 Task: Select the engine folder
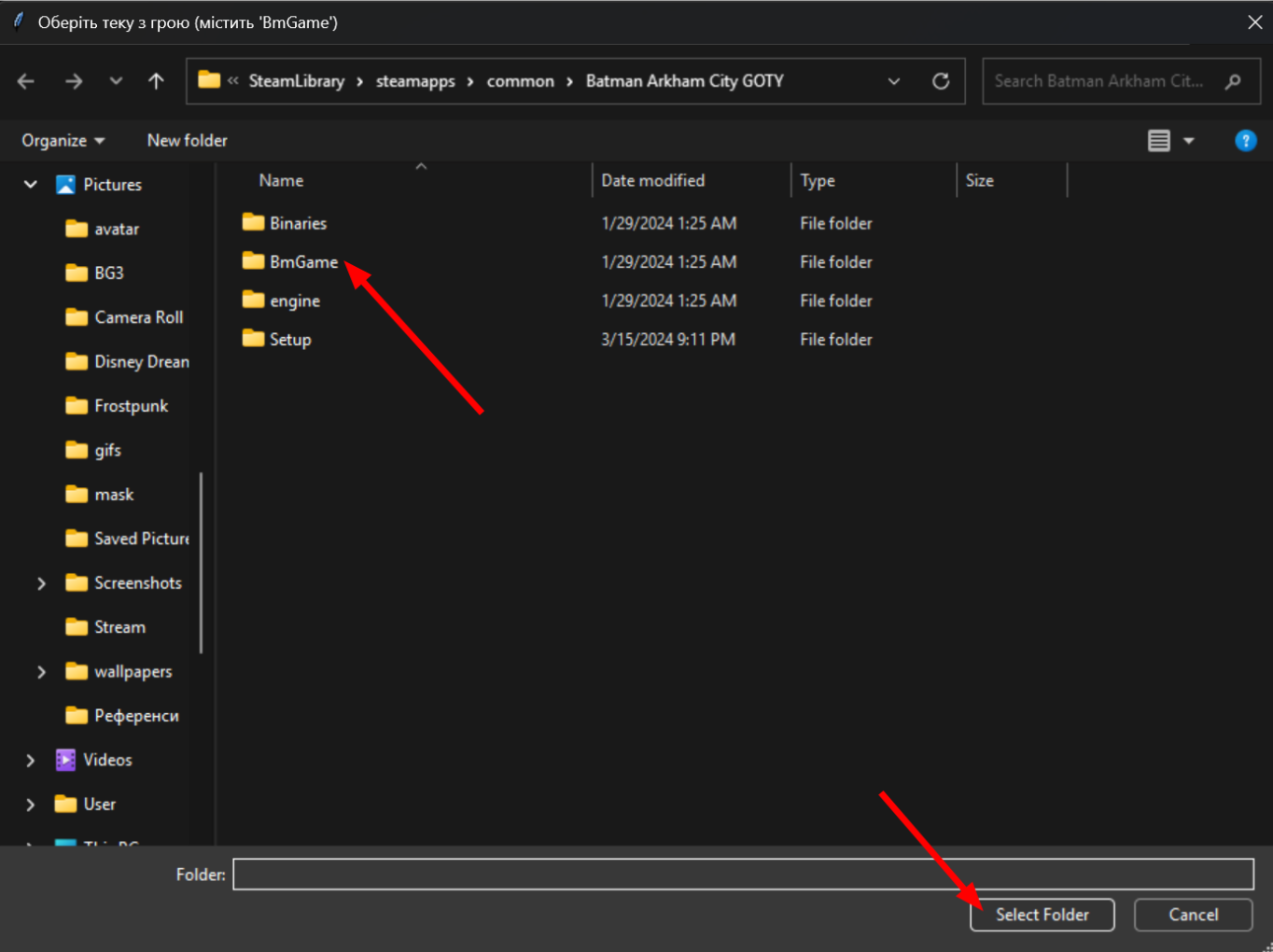295,301
